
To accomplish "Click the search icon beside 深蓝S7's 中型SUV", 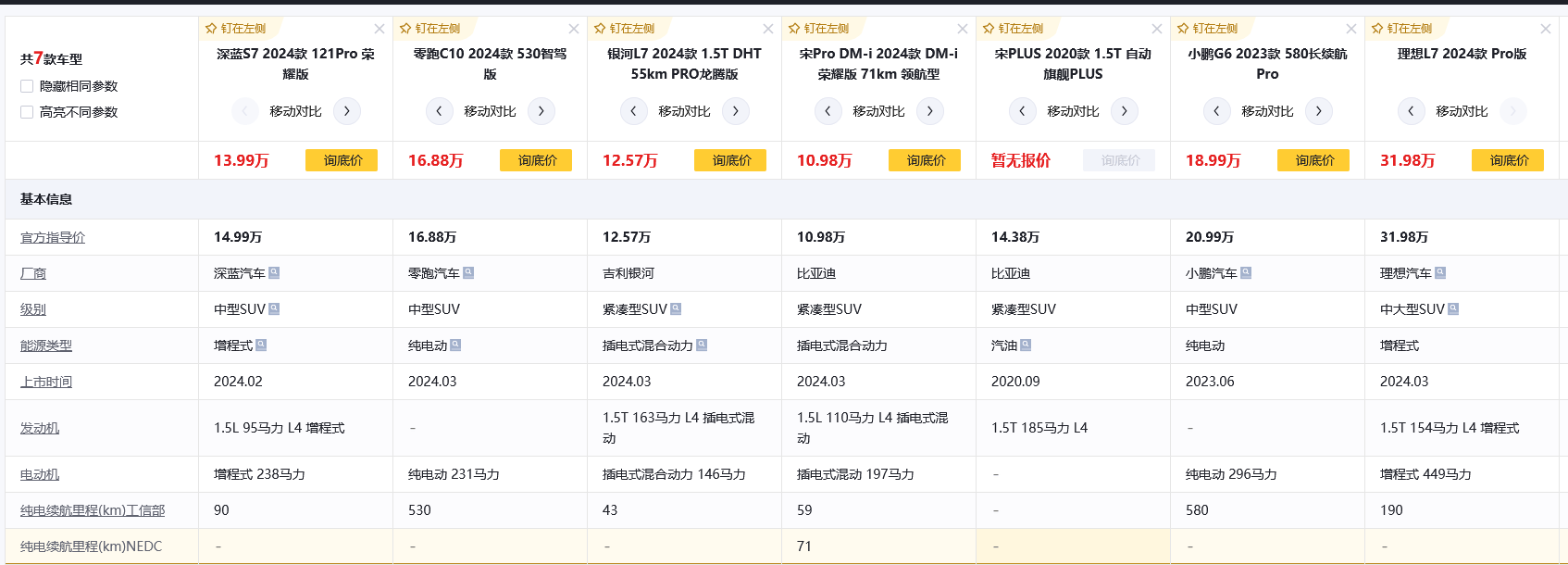I will (x=274, y=309).
